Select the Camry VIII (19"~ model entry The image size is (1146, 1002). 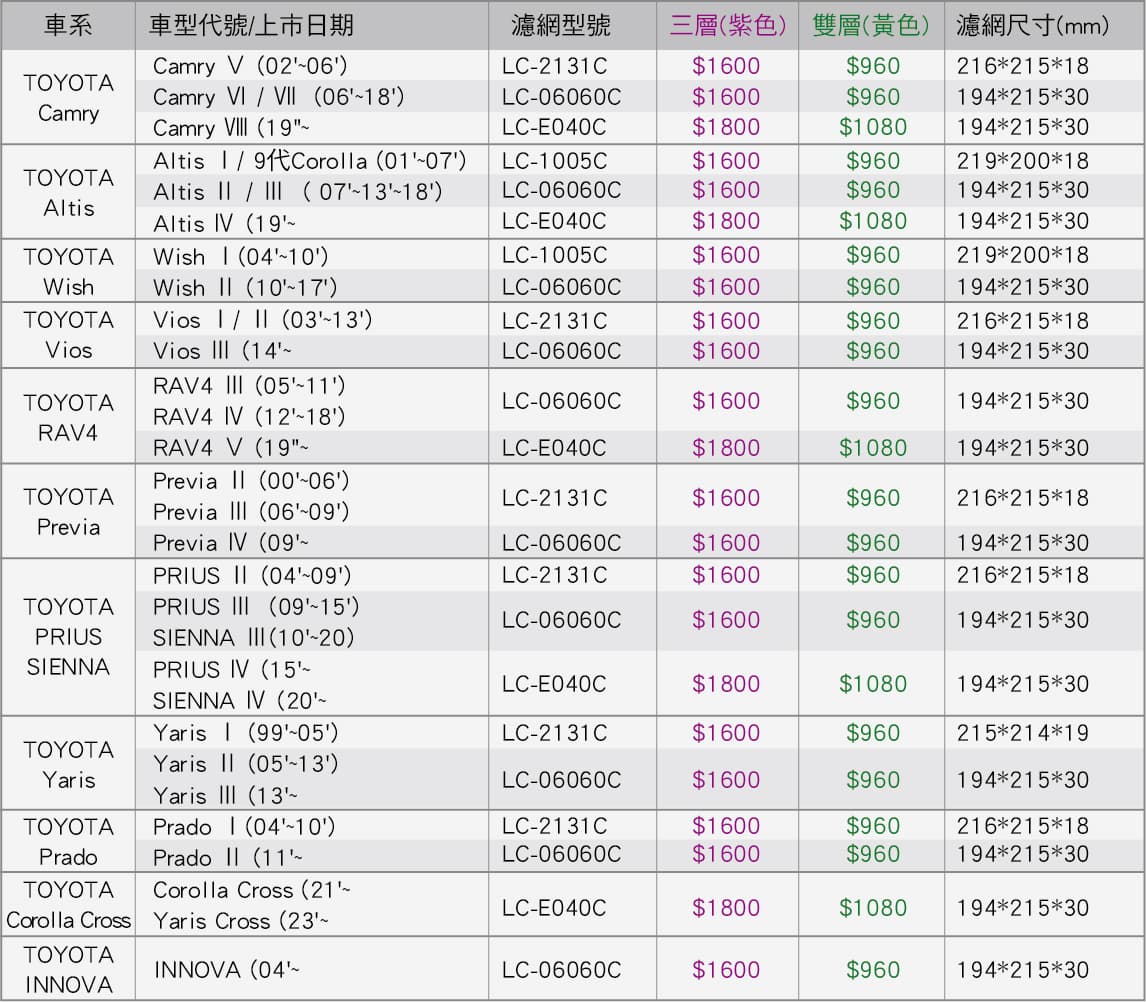pyautogui.click(x=231, y=128)
